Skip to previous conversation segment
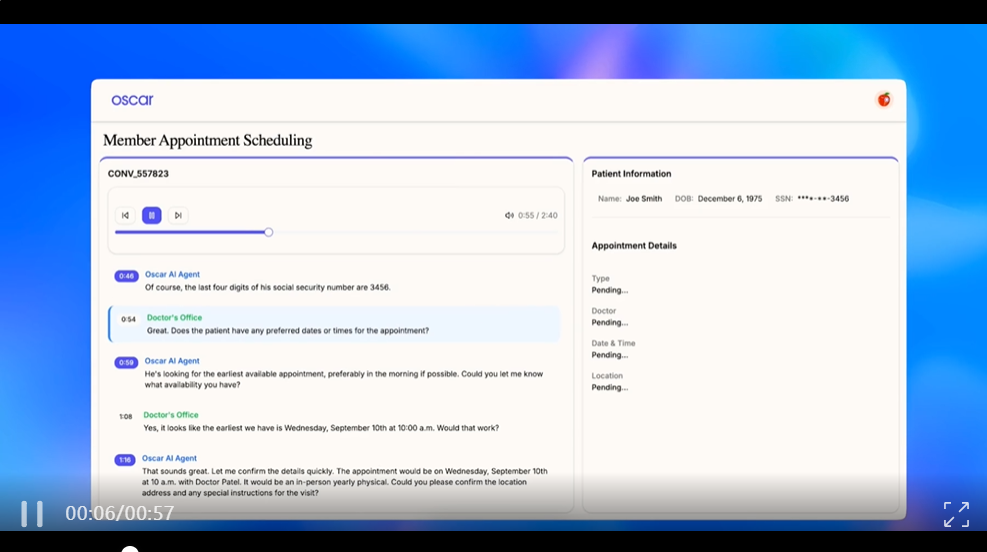The image size is (987, 552). point(125,215)
